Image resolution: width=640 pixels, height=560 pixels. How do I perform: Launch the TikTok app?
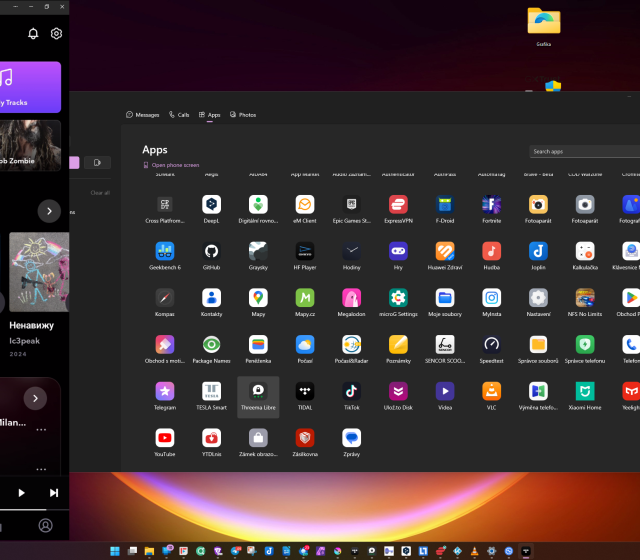[x=351, y=391]
